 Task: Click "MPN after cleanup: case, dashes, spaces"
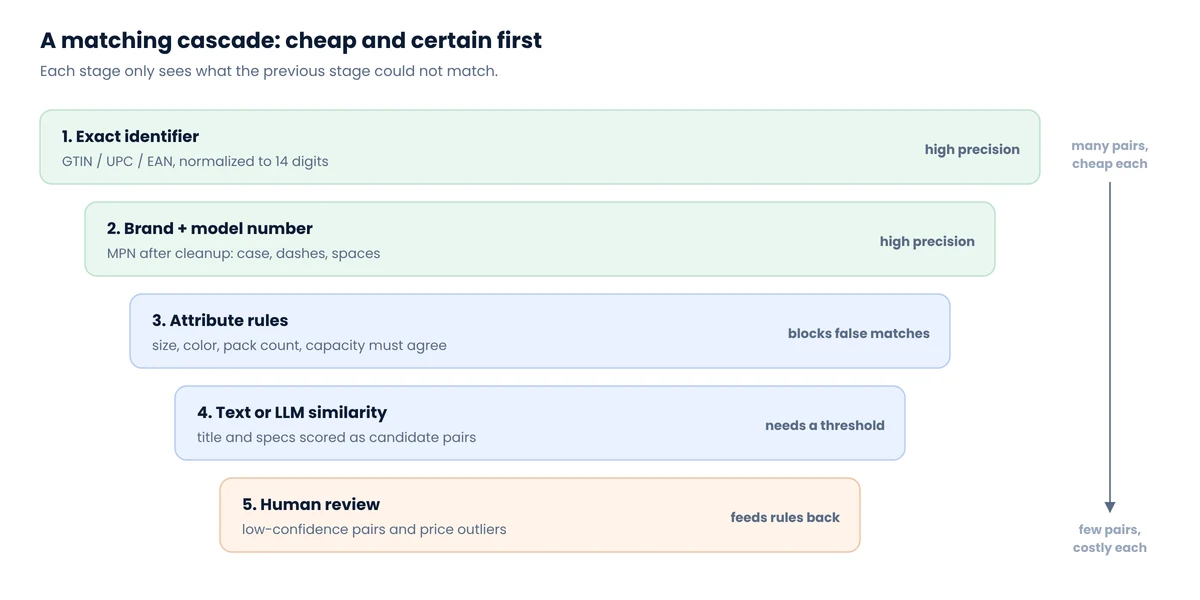[243, 253]
